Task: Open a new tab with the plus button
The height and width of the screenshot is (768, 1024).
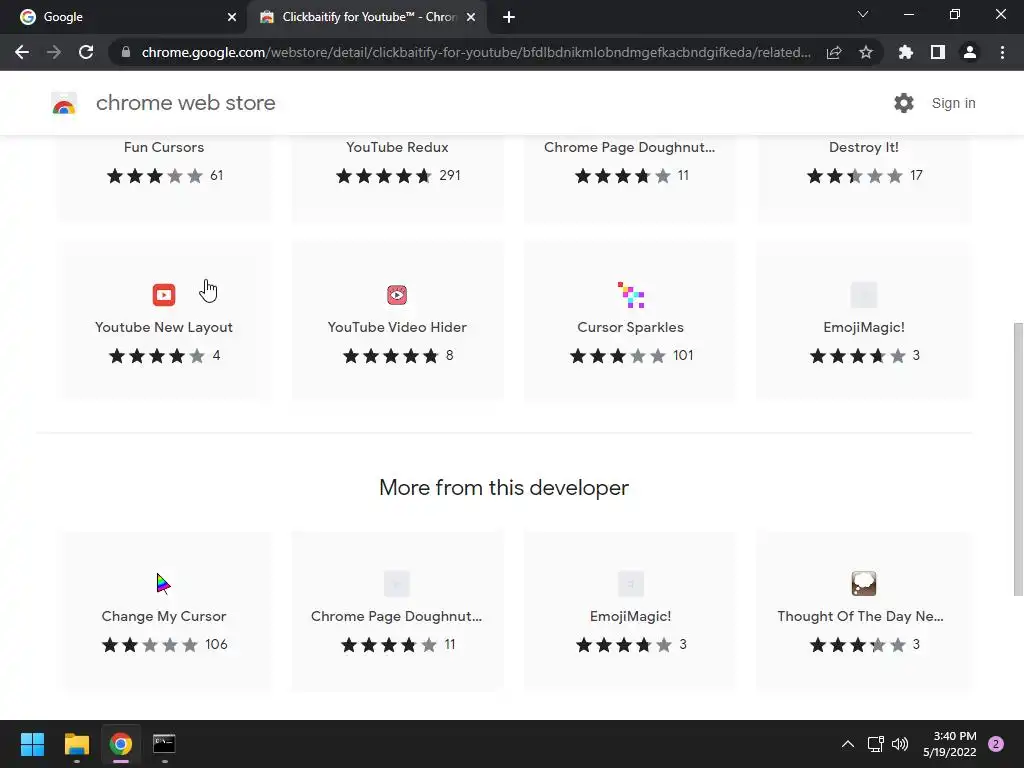Action: click(509, 17)
